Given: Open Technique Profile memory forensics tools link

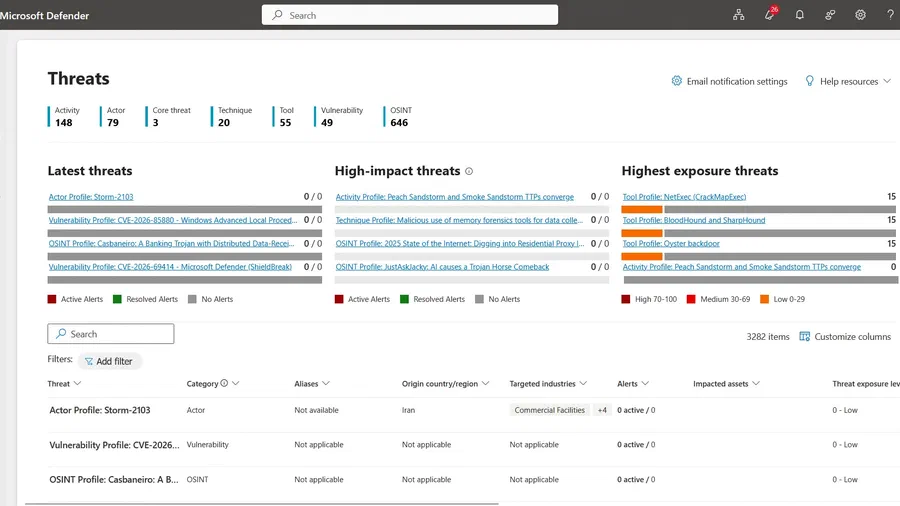Looking at the screenshot, I should [459, 220].
